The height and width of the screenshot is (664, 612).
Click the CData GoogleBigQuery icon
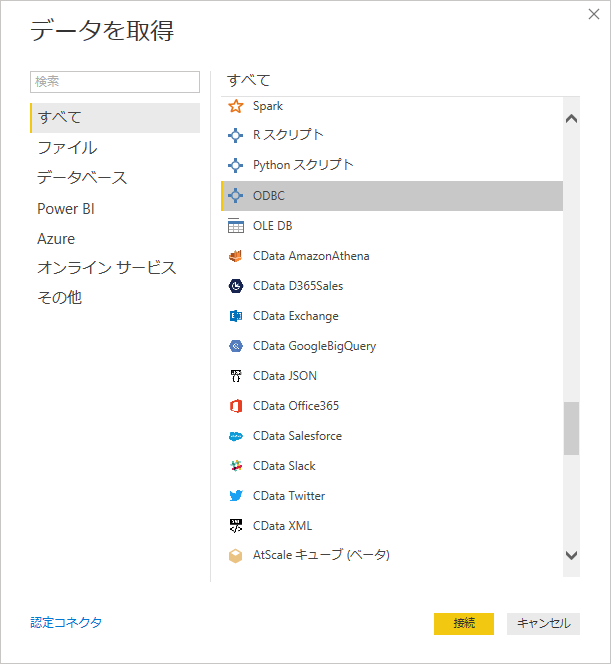pyautogui.click(x=236, y=346)
